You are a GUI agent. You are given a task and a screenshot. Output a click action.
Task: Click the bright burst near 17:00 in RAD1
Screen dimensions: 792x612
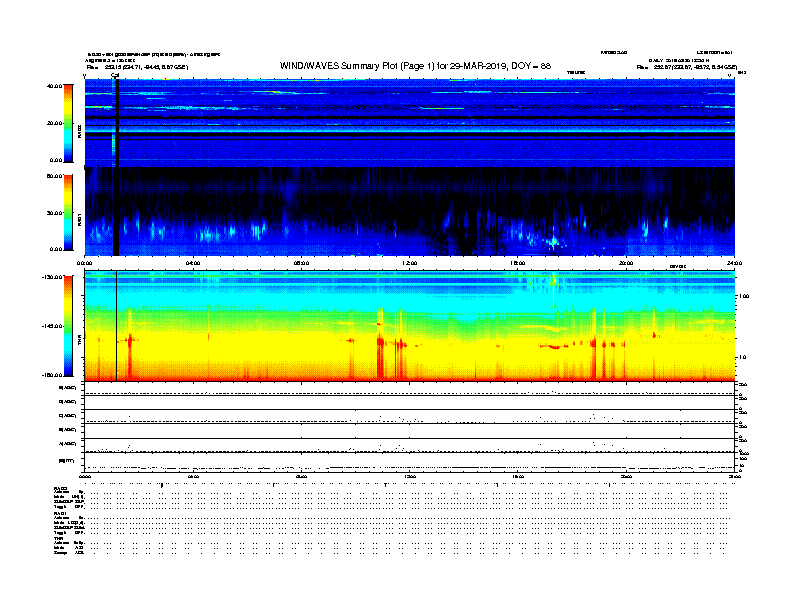(x=554, y=243)
